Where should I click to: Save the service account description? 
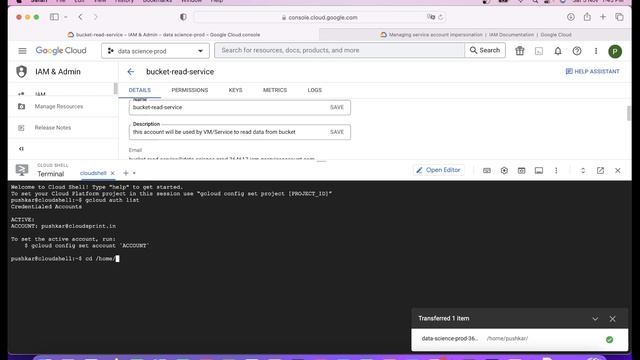click(337, 132)
